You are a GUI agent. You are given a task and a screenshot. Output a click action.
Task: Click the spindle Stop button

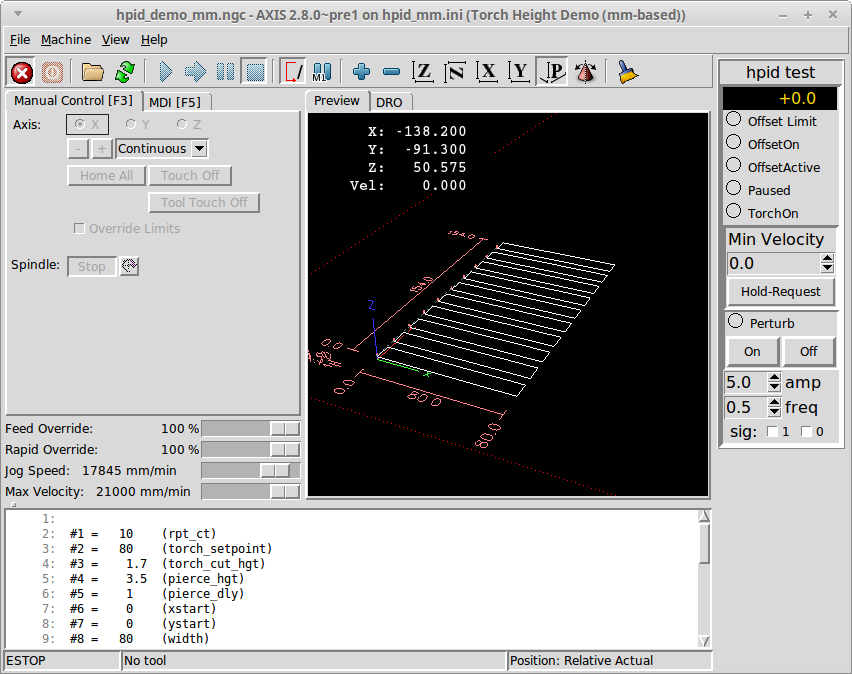click(x=91, y=266)
